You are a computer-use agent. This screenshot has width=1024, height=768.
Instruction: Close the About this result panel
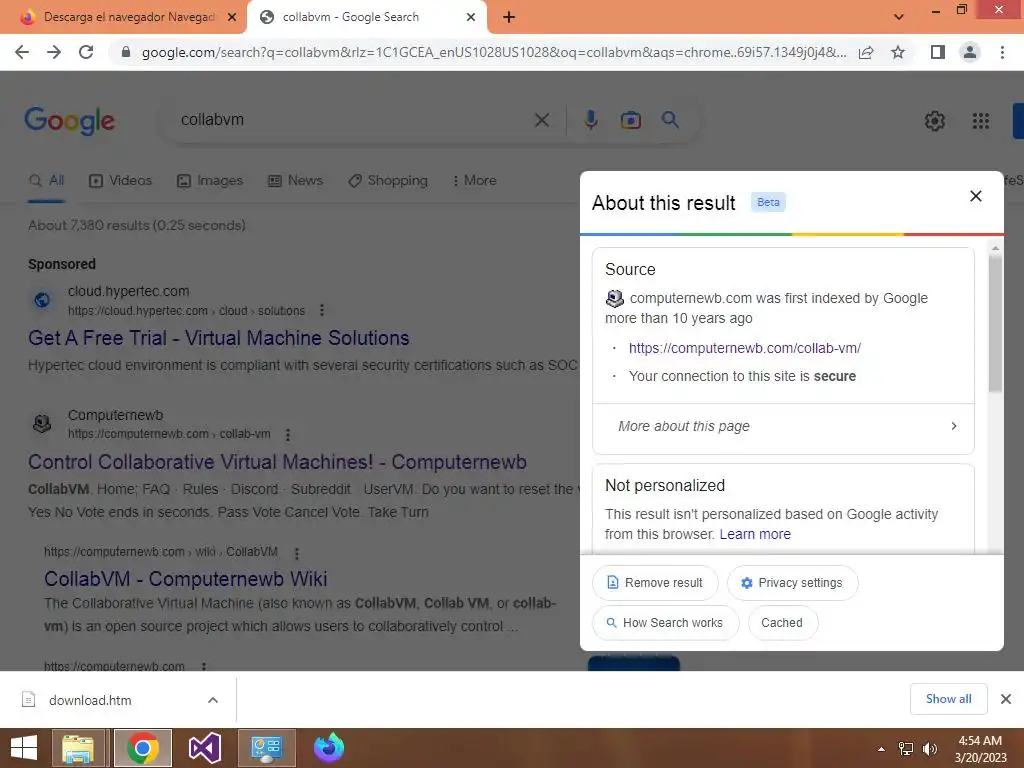(976, 196)
